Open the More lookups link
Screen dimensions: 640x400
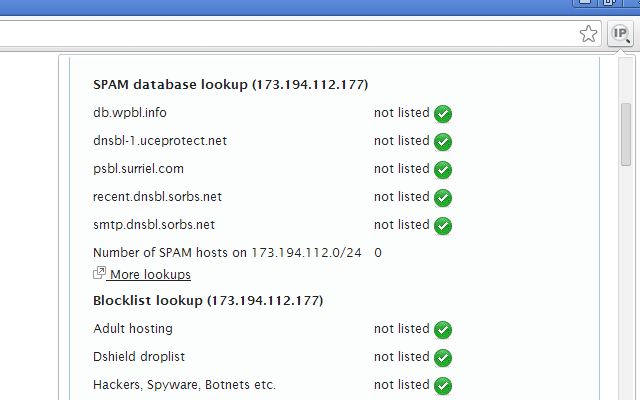(150, 275)
